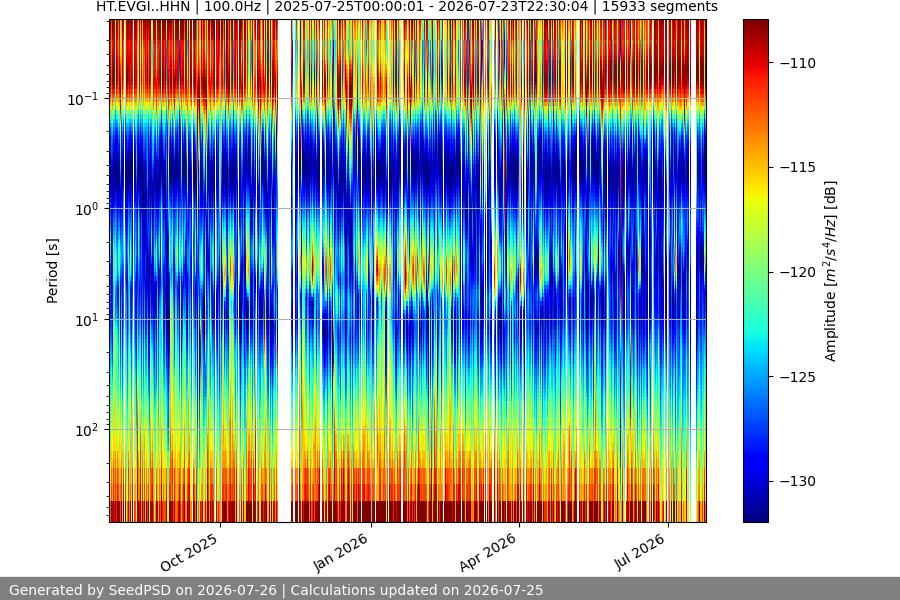
Task: Click the colorbar label 'Amplitude [m²/s⁴/Hz] [dB]'
Action: click(831, 271)
